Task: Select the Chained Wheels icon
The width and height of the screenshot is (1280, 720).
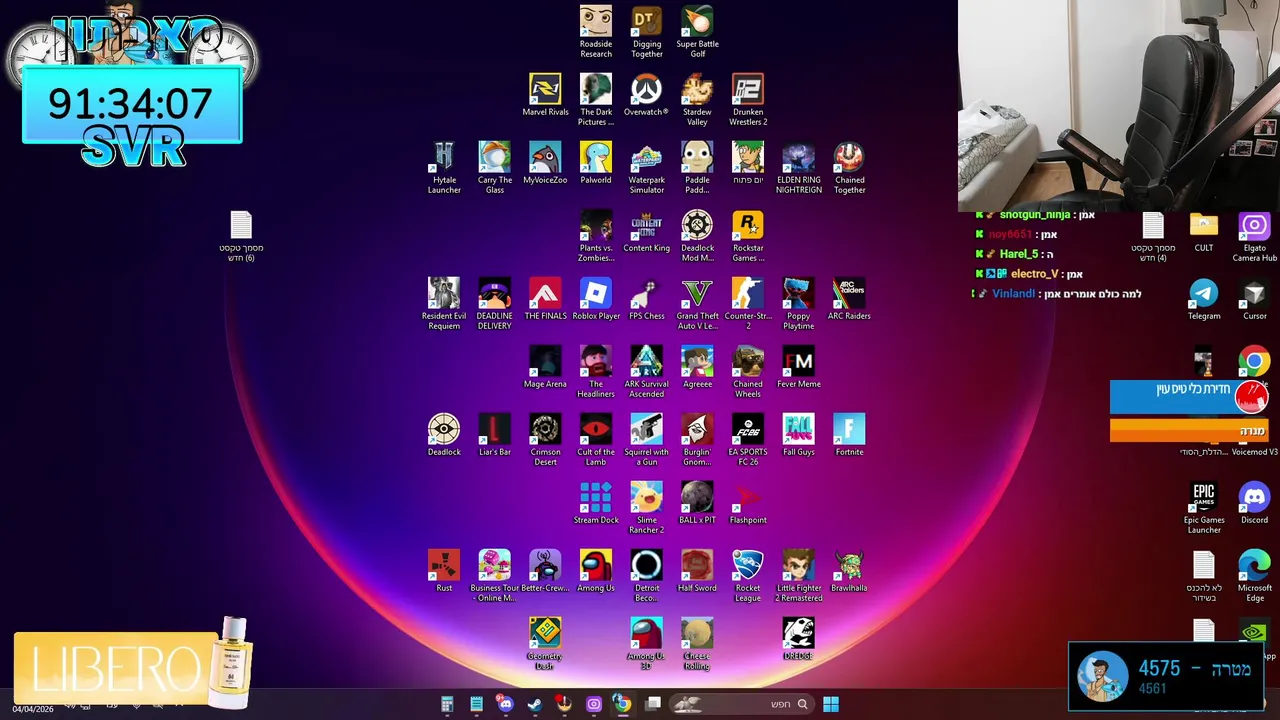Action: tap(748, 372)
